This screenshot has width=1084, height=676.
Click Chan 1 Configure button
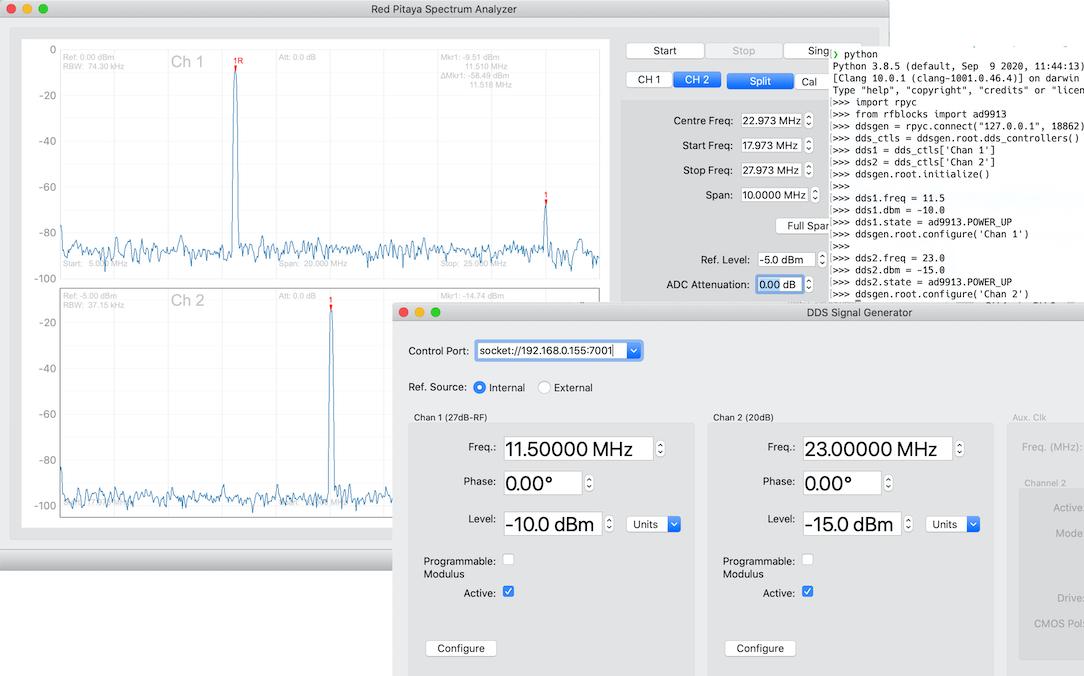click(461, 648)
